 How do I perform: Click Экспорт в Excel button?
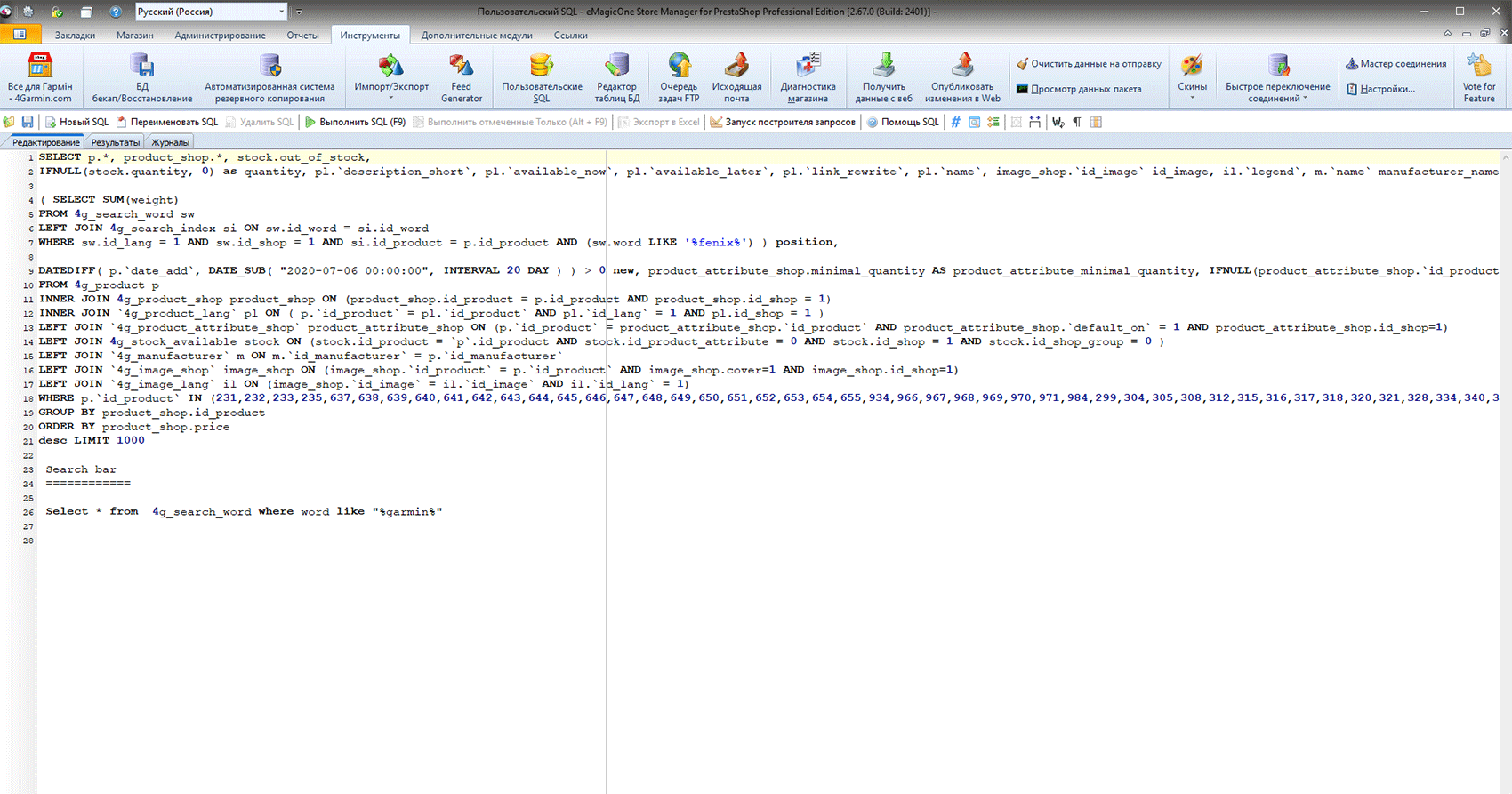(658, 122)
